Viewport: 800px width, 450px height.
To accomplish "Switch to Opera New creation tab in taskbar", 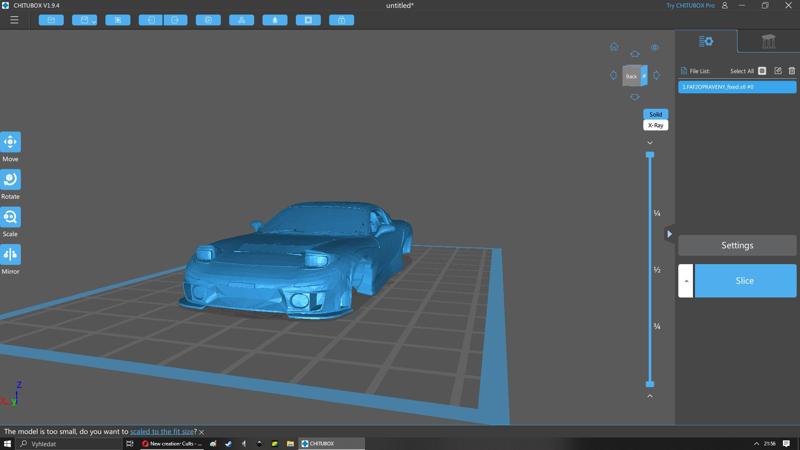I will [x=172, y=444].
